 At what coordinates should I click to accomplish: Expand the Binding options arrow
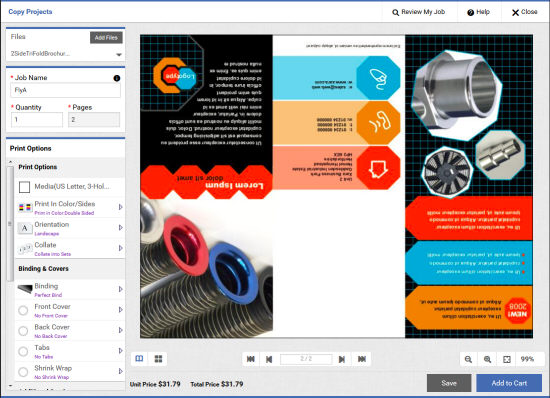(x=120, y=289)
